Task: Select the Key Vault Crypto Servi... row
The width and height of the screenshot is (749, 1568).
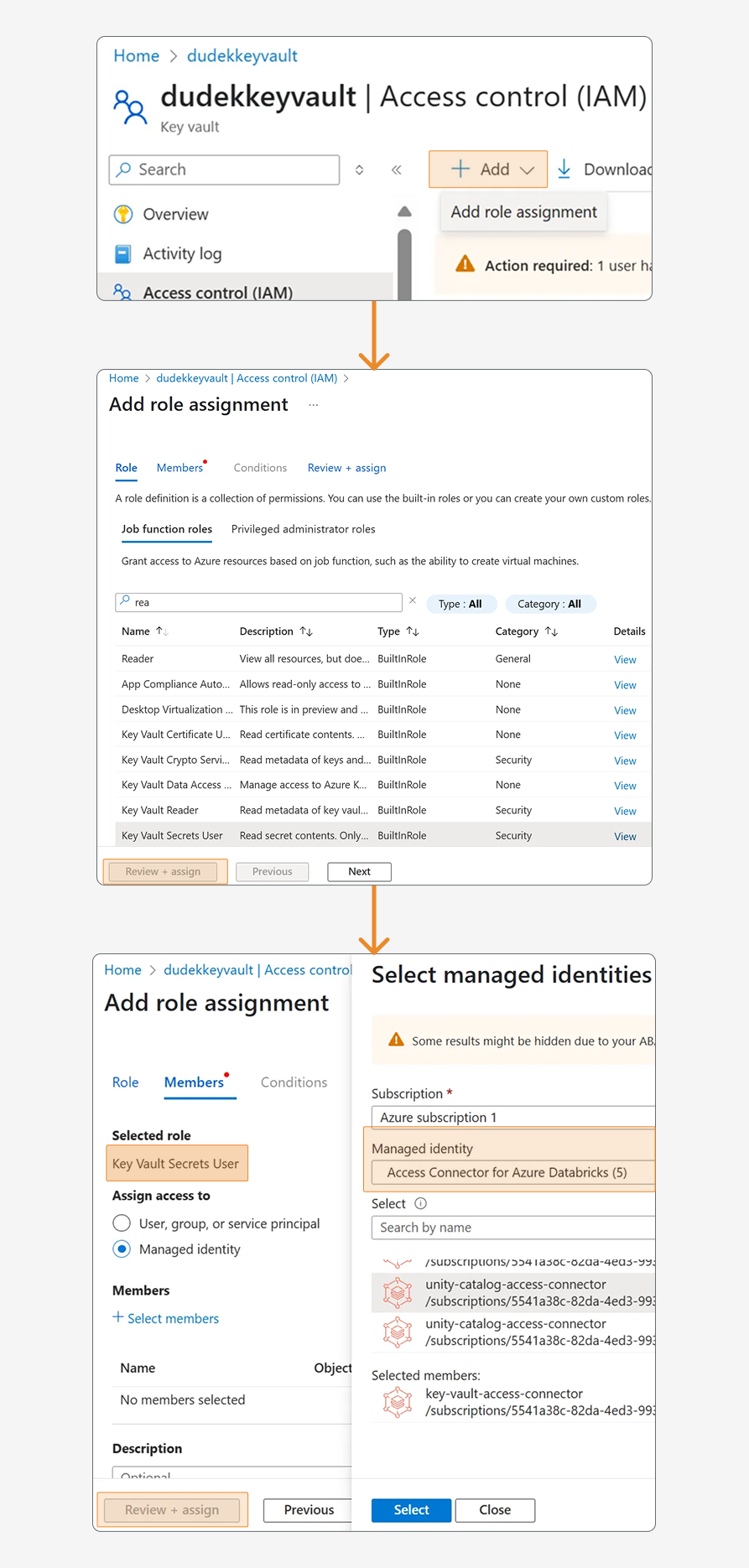Action: coord(382,760)
